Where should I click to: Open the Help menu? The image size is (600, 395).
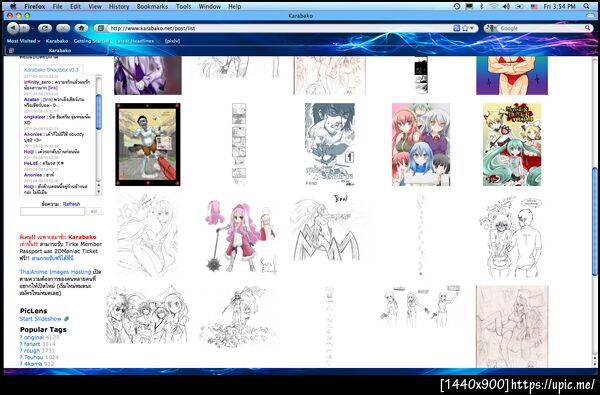click(235, 7)
